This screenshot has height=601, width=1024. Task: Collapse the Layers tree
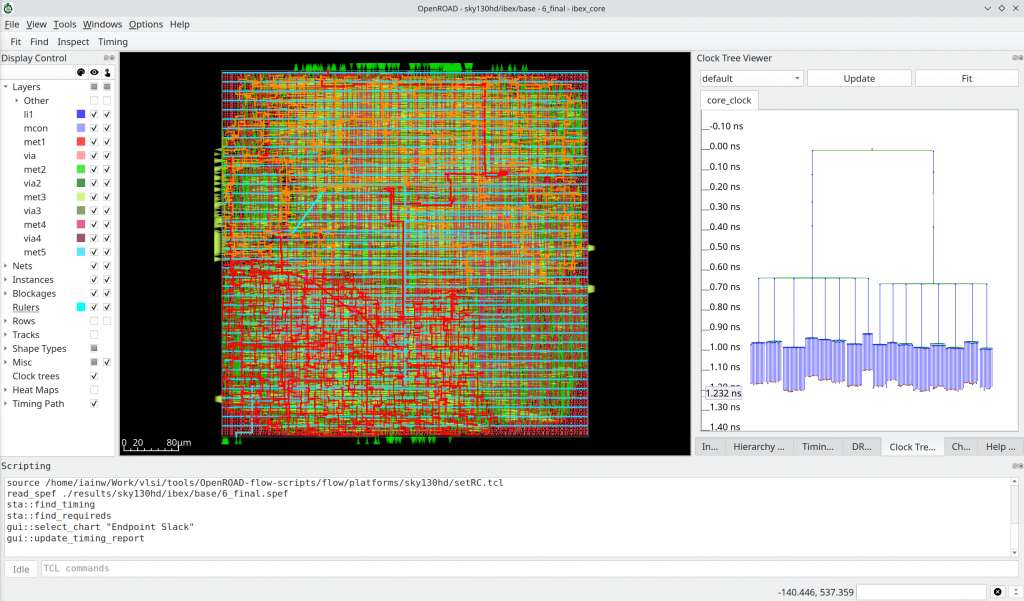8,87
